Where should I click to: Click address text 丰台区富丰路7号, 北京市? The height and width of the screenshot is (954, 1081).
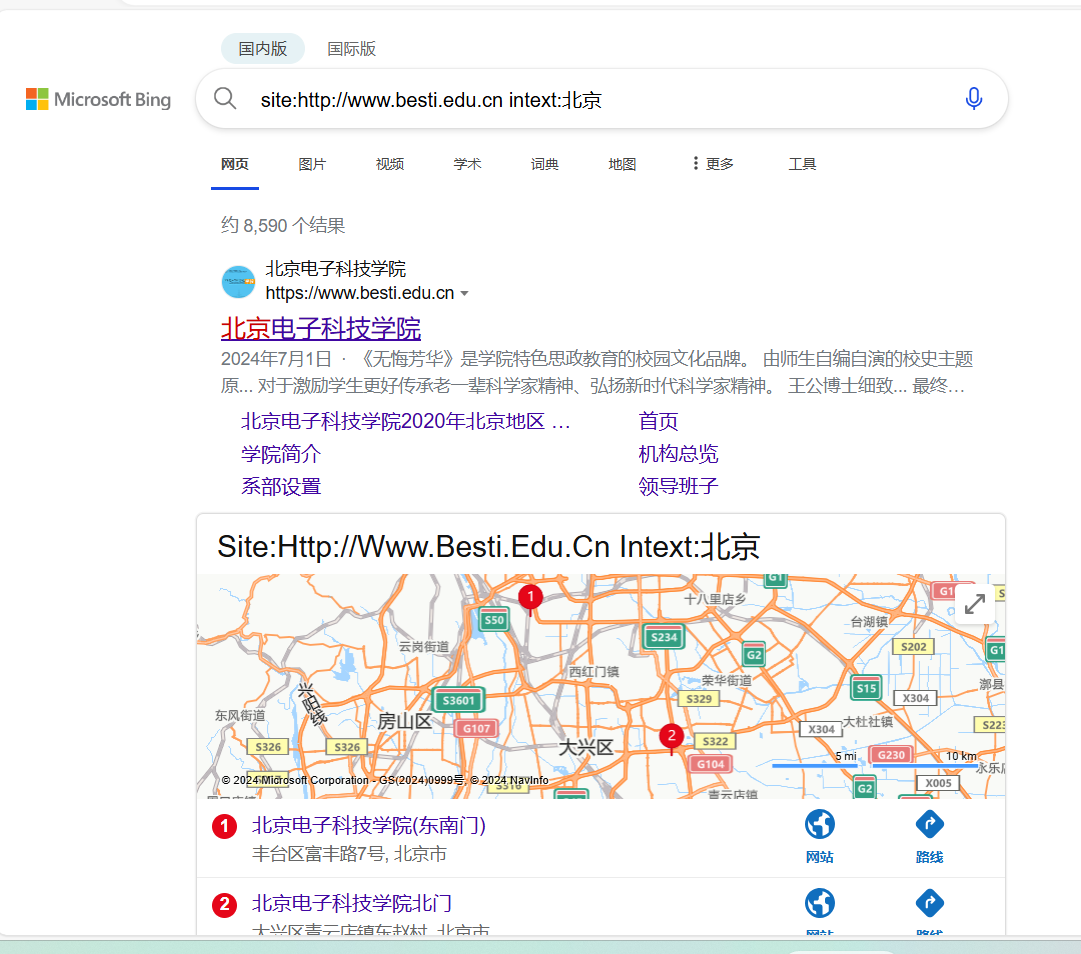point(349,854)
